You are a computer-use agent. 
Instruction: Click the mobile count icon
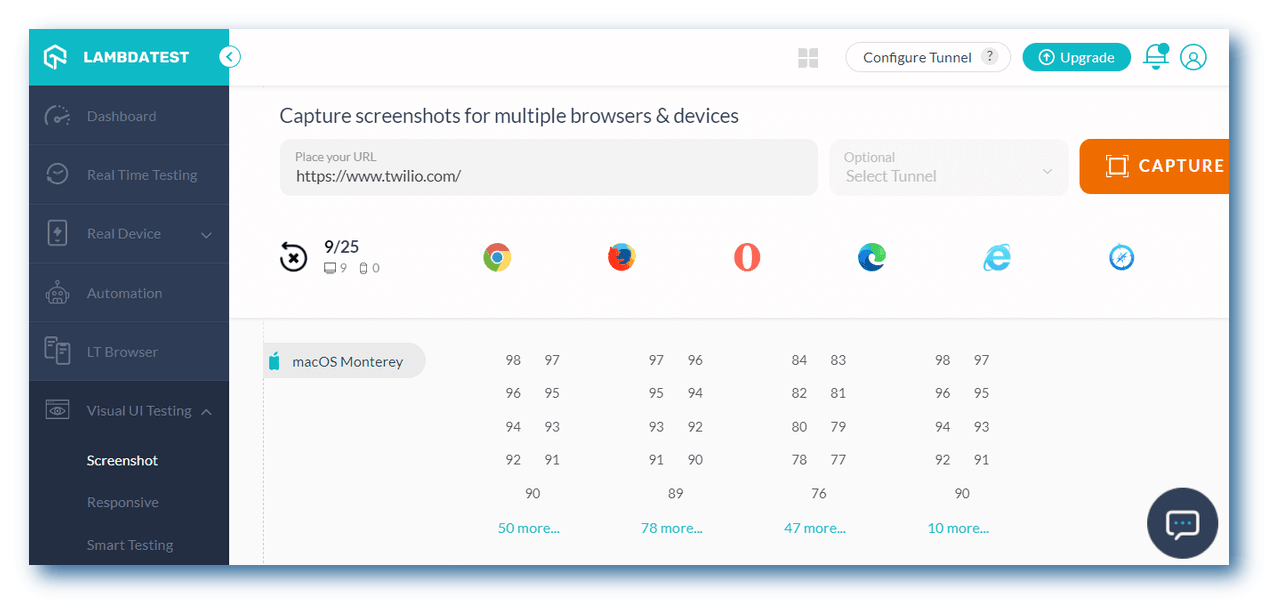[x=363, y=268]
